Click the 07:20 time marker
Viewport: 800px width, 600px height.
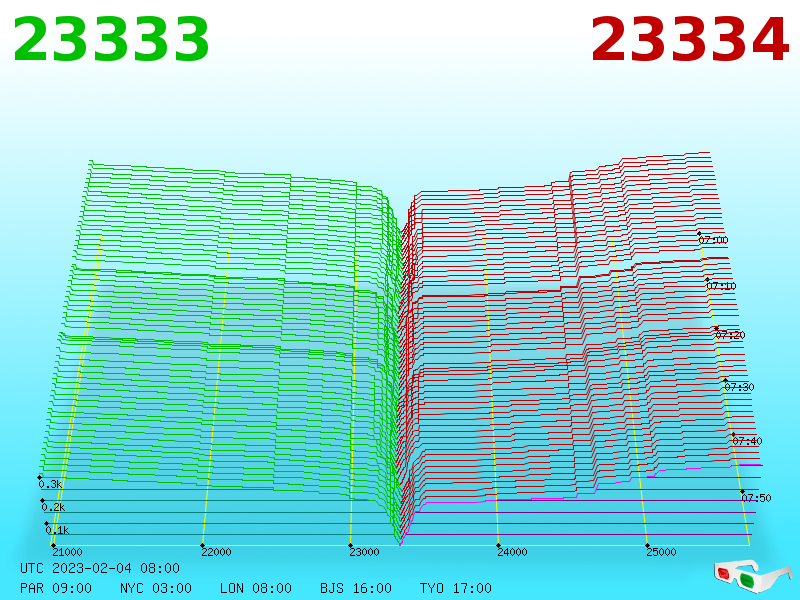730,335
